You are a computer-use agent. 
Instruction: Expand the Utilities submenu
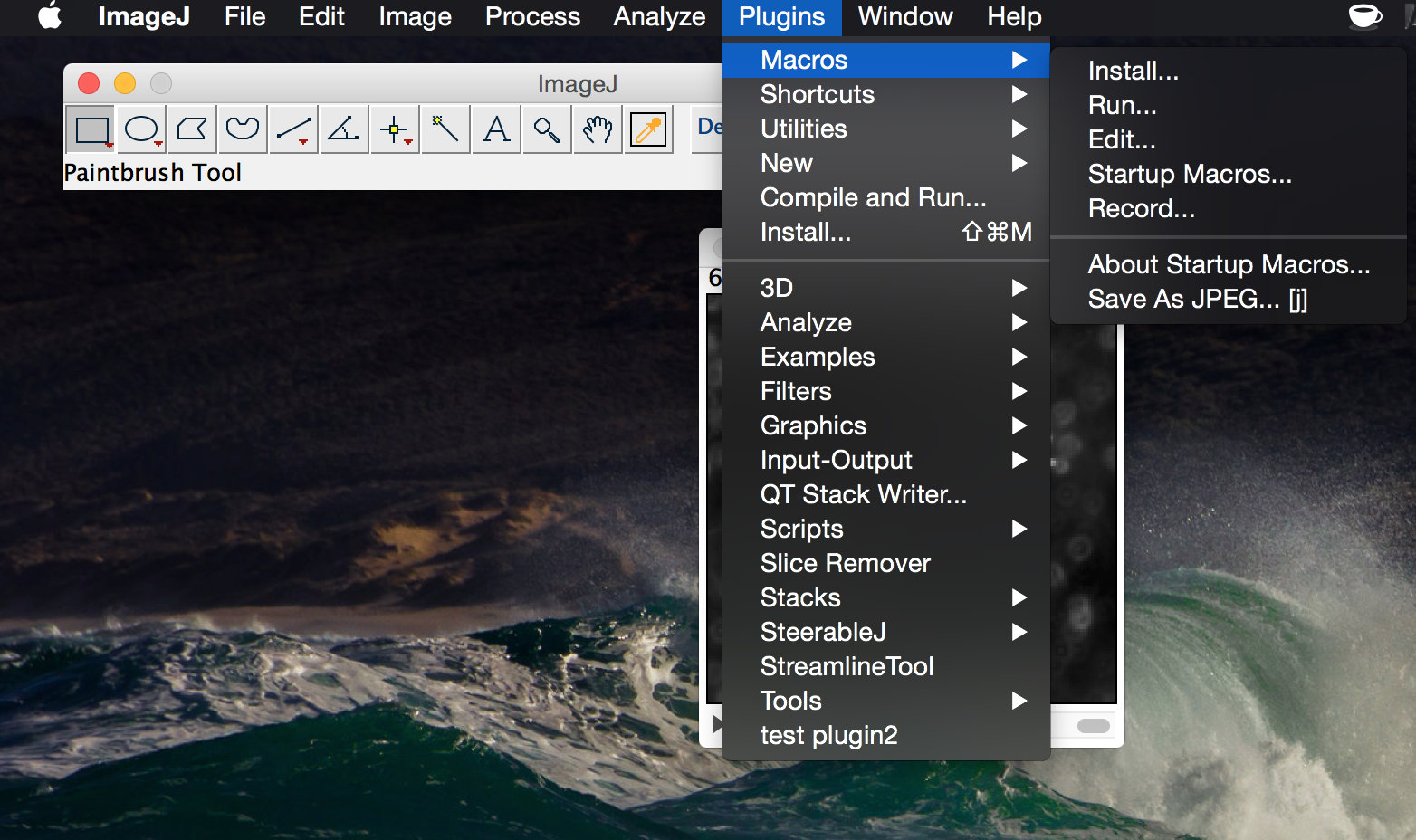[885, 129]
